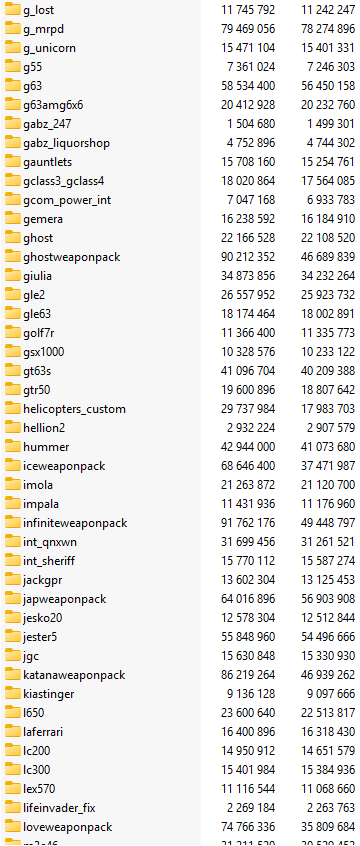Click packed size 22 513 817 of l650
The height and width of the screenshot is (846, 360).
pyautogui.click(x=328, y=713)
